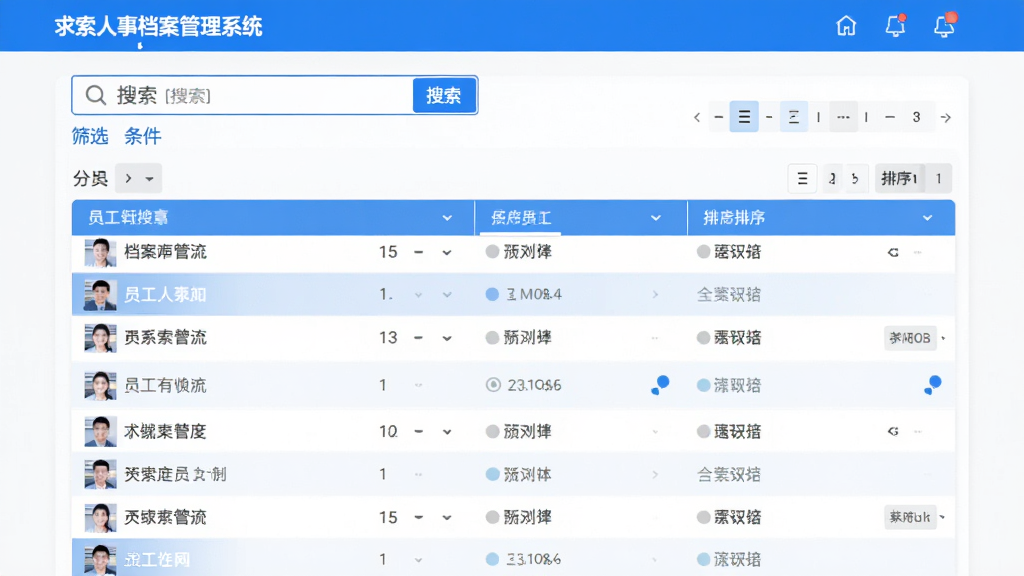1024x576 pixels.
Task: Open the 分类 dropdown caret
Action: coord(150,179)
